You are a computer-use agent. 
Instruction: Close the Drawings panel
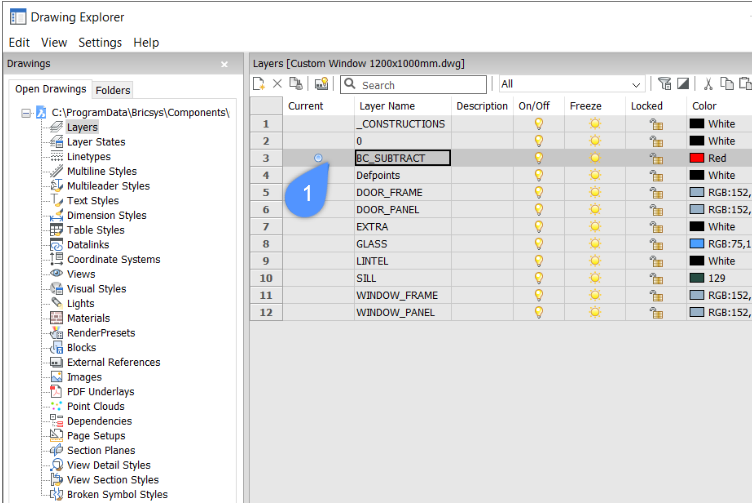224,64
